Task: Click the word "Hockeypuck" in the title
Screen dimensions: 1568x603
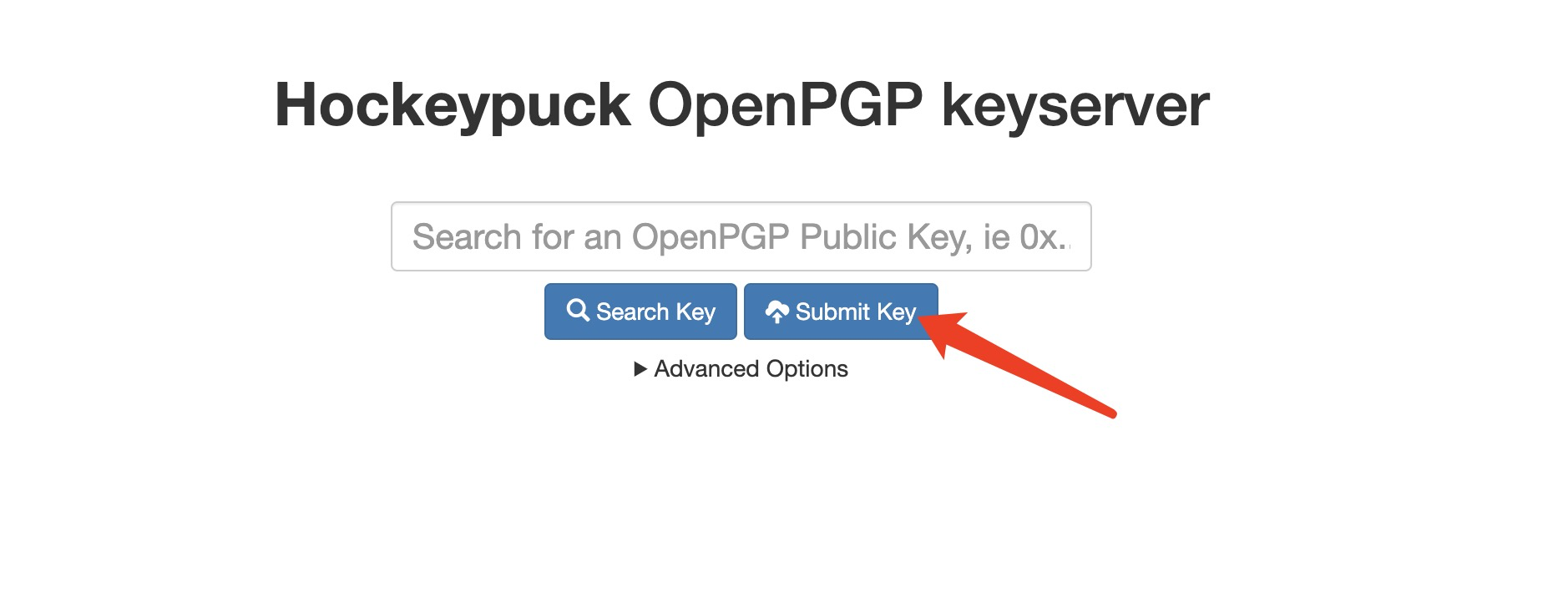Action: (453, 105)
